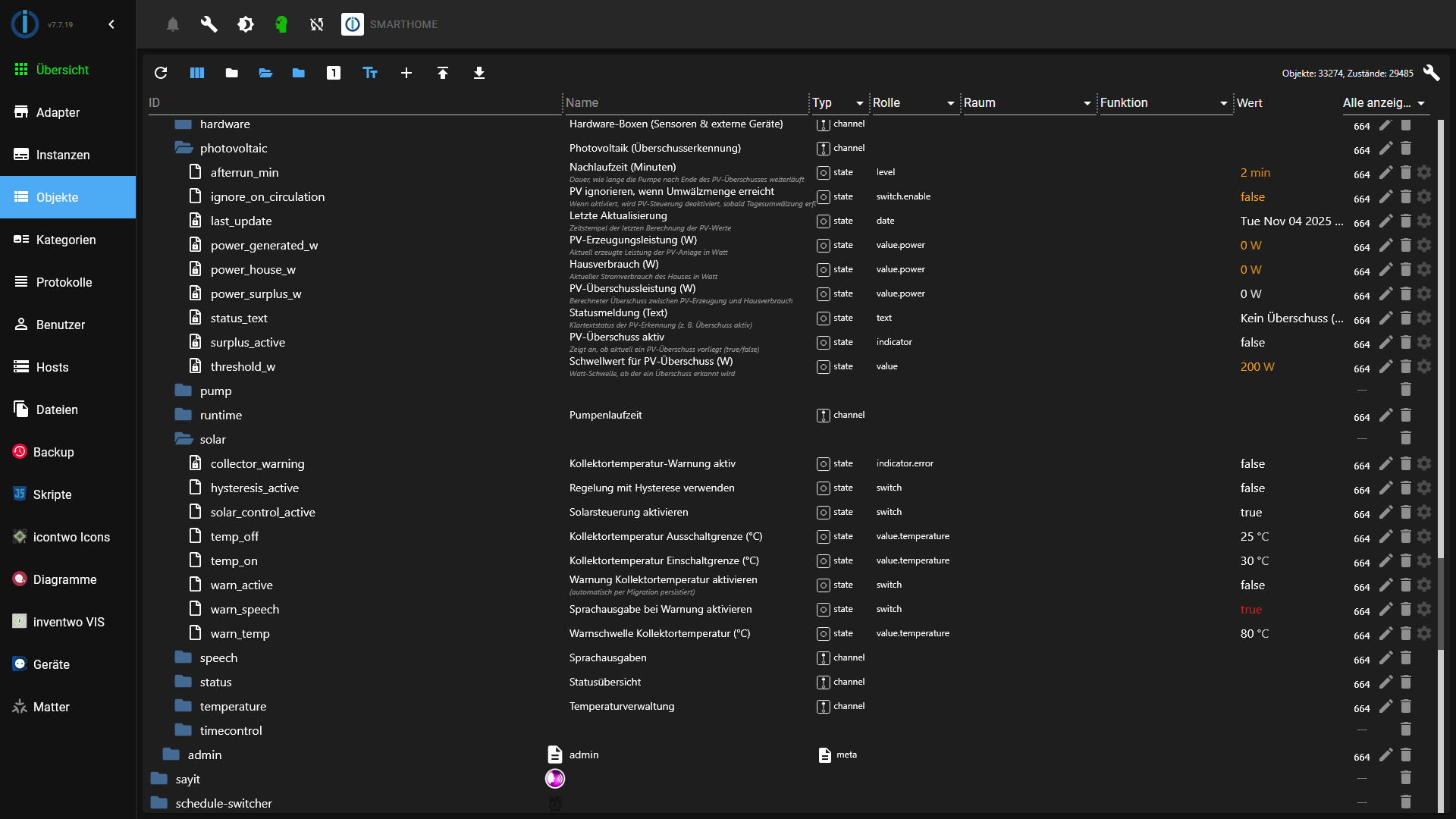Toggle expert mode with the green head icon
1456x819 pixels.
(x=281, y=24)
